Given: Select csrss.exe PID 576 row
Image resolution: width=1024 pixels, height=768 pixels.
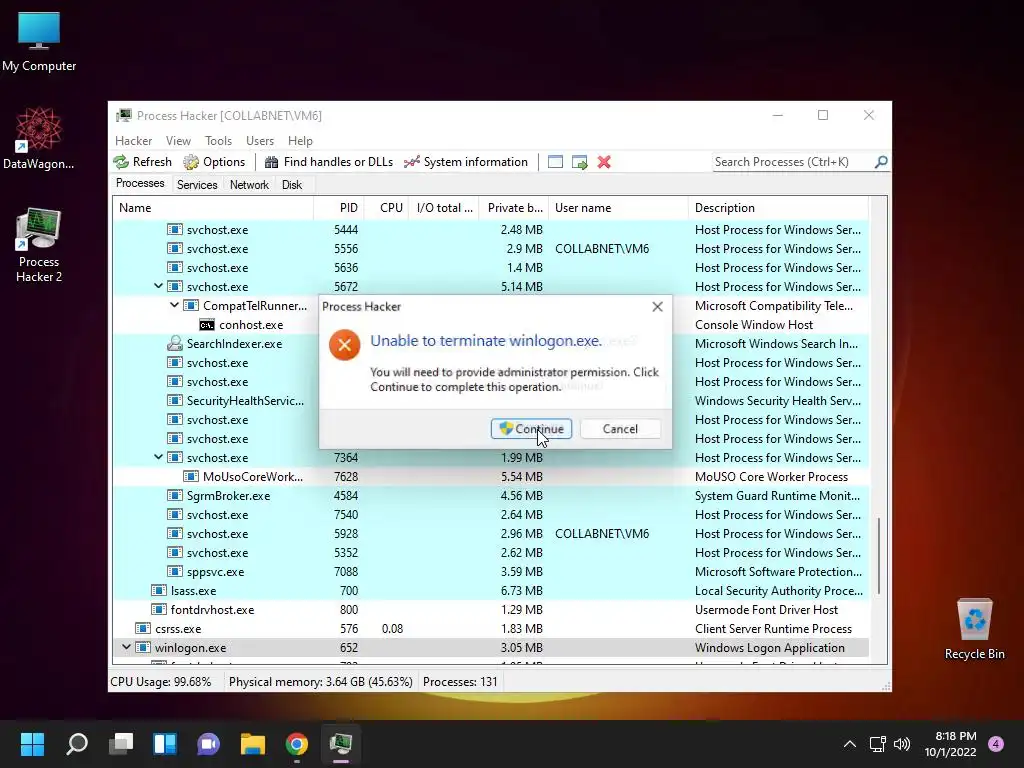Looking at the screenshot, I should coord(491,628).
